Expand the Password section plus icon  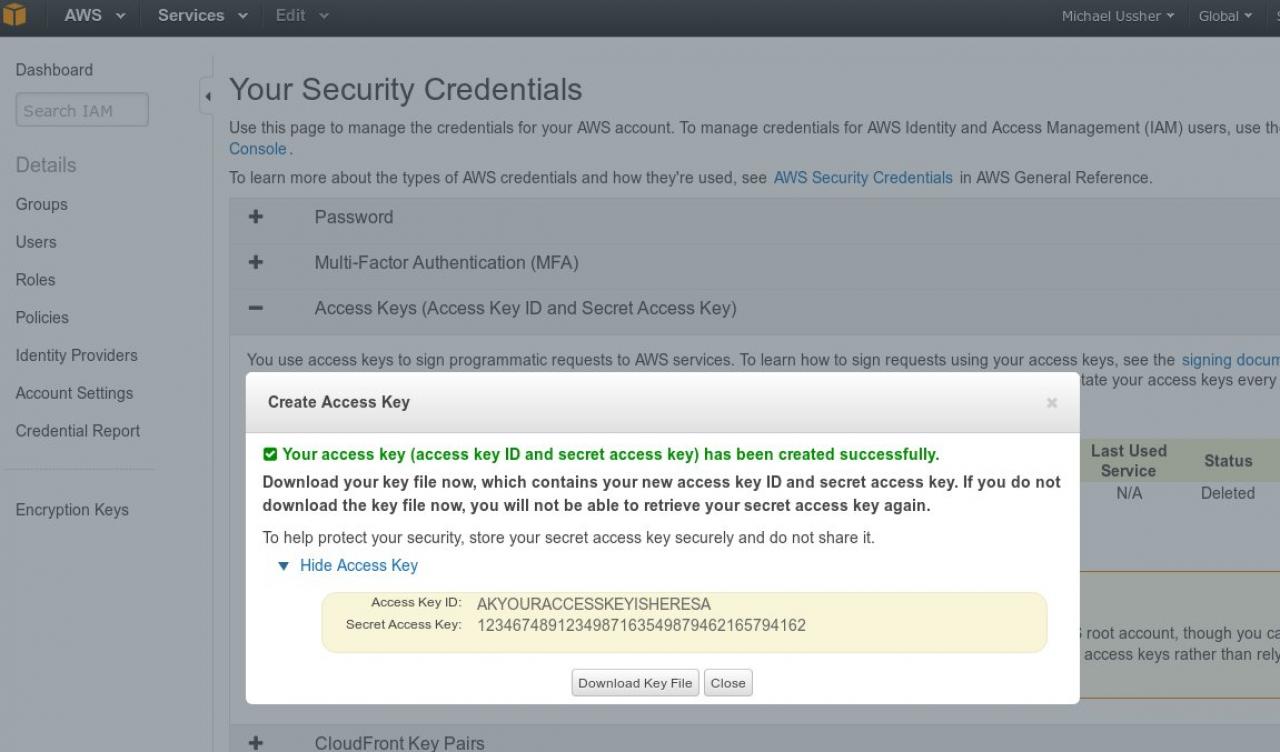pyautogui.click(x=256, y=217)
